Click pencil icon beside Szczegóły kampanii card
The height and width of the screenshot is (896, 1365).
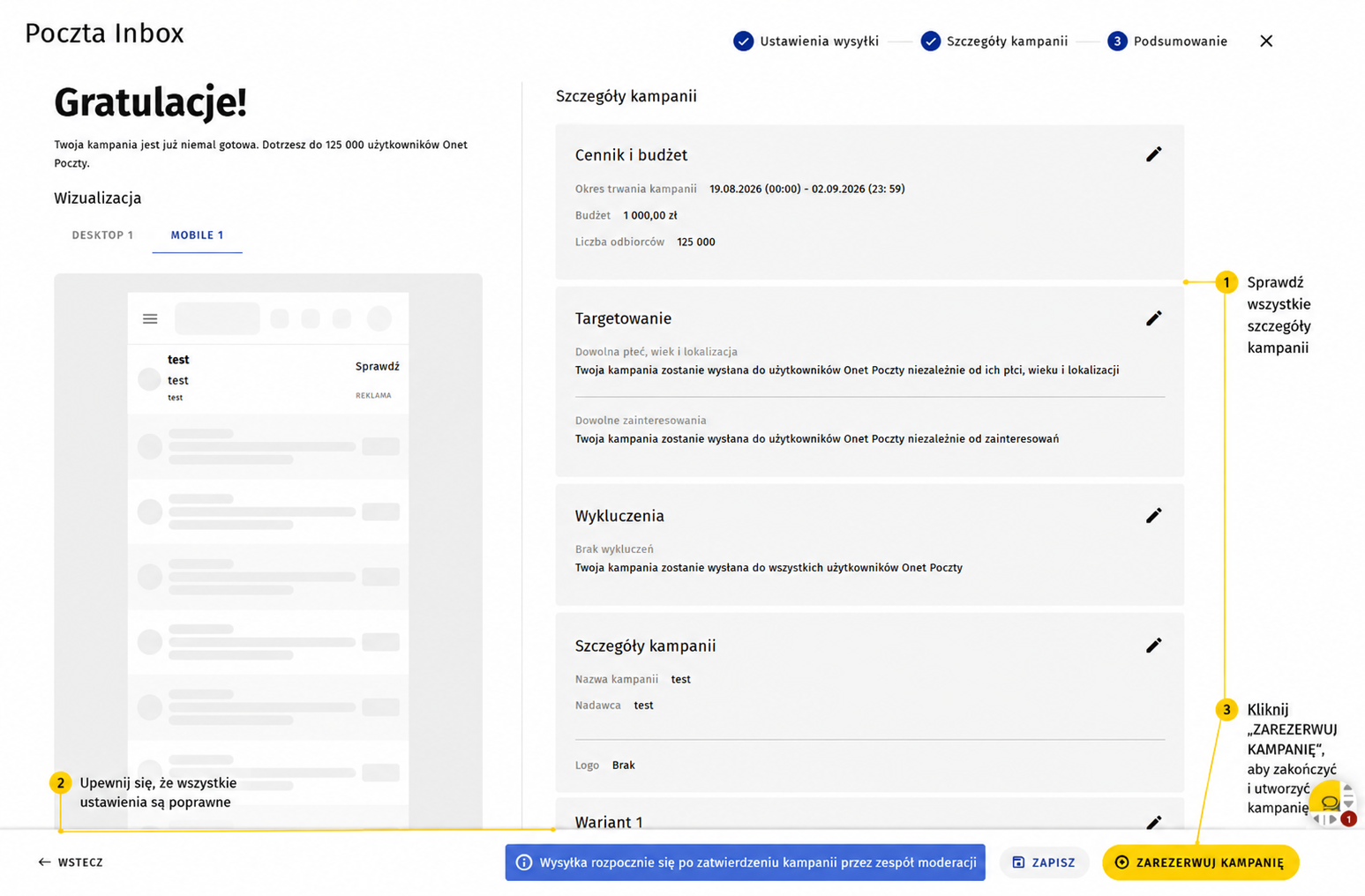tap(1153, 646)
